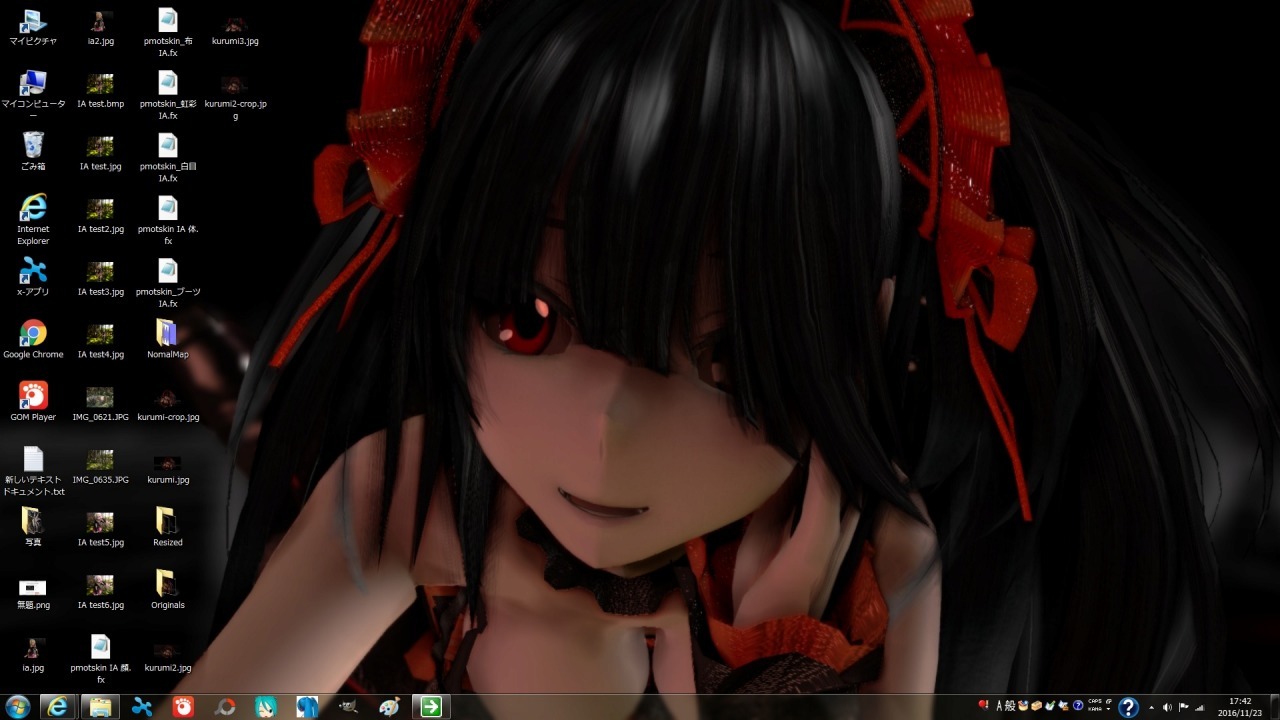Select Internet Explorer desktop shortcut

33,220
